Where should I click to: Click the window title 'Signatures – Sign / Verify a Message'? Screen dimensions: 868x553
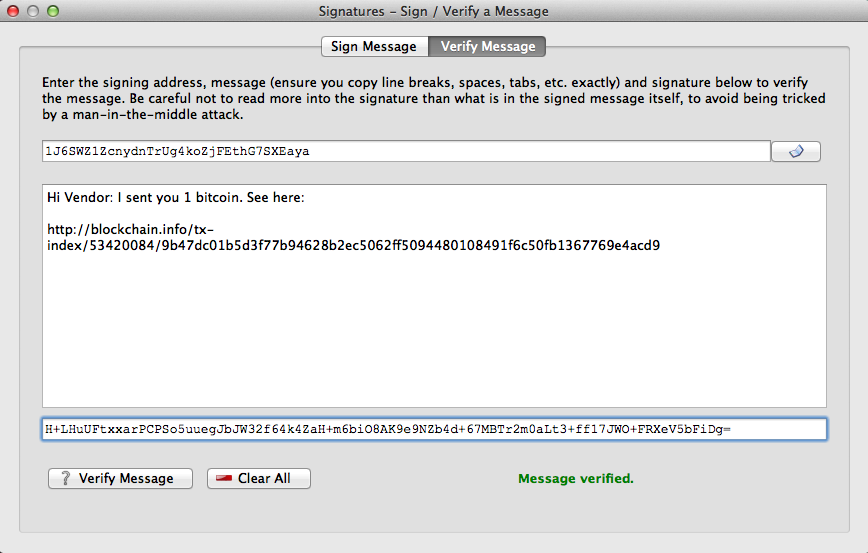coord(433,11)
